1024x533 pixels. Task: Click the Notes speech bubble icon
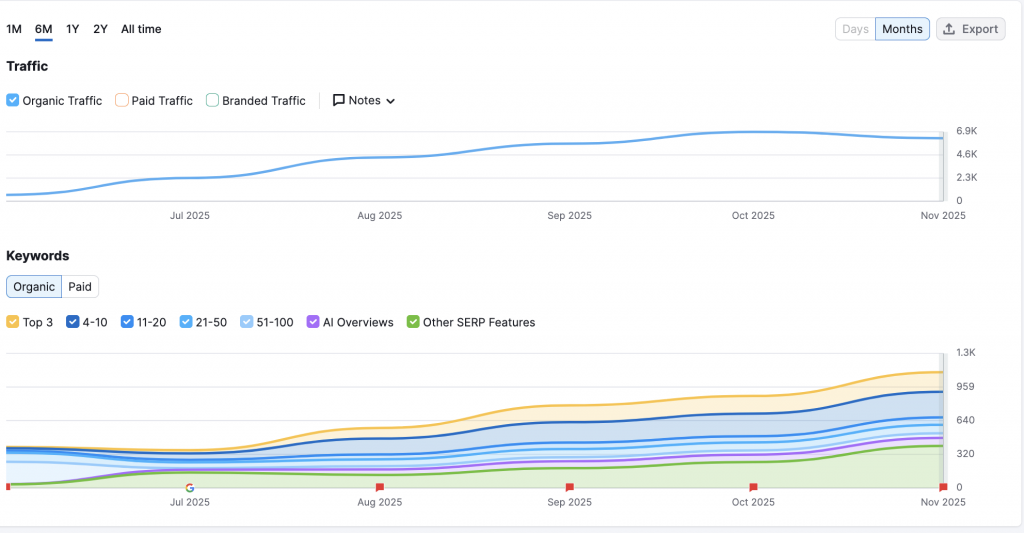pyautogui.click(x=339, y=100)
